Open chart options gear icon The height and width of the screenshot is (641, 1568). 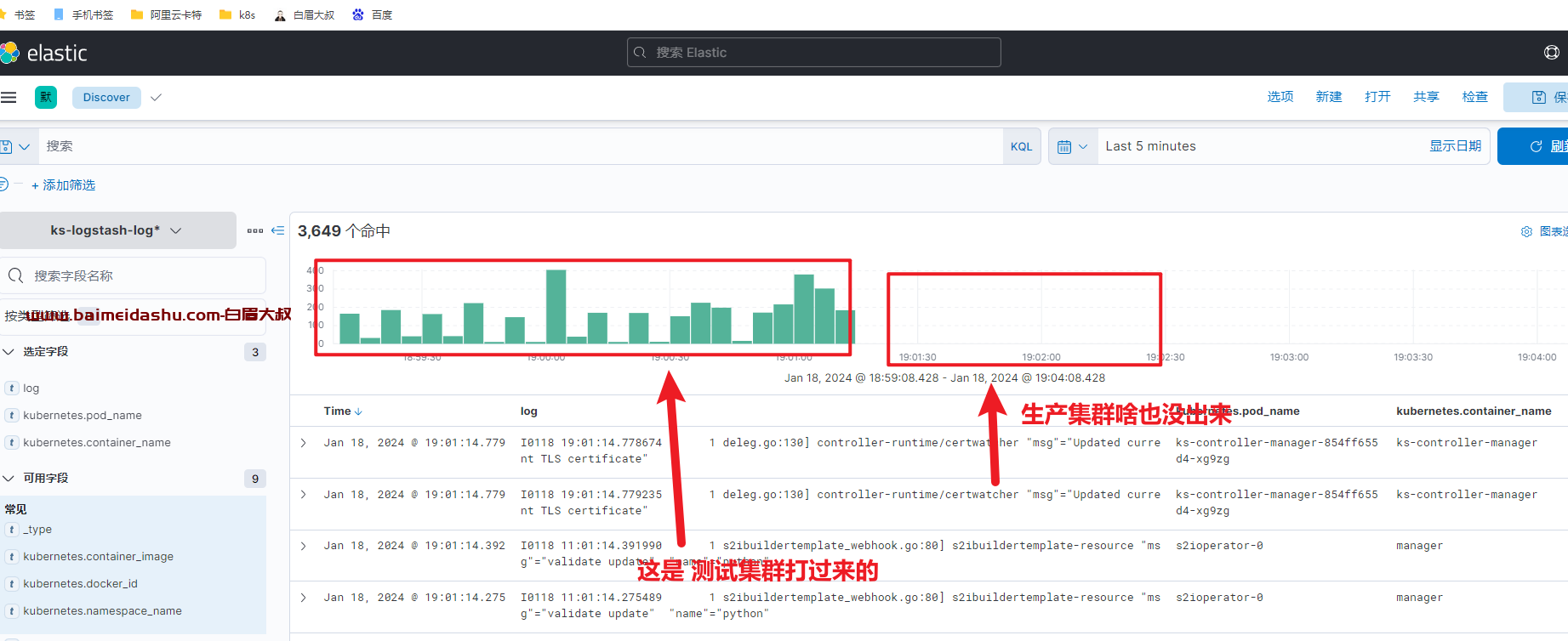[x=1526, y=231]
